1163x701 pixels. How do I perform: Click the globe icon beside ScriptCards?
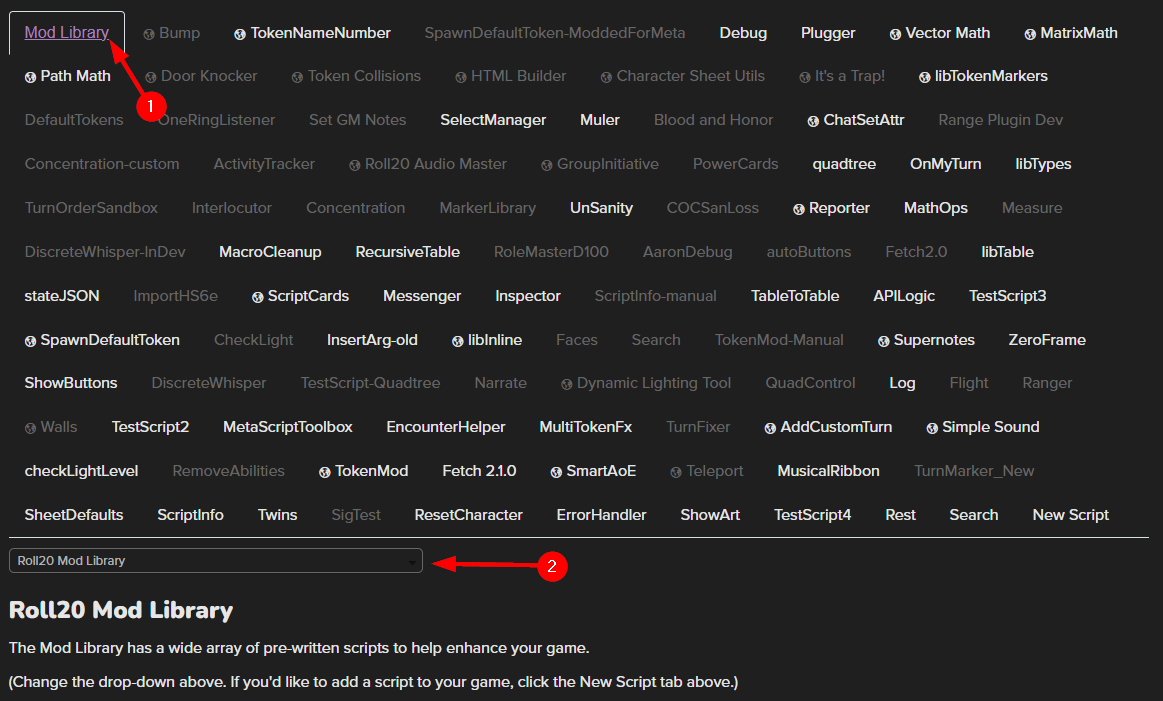[x=257, y=297]
